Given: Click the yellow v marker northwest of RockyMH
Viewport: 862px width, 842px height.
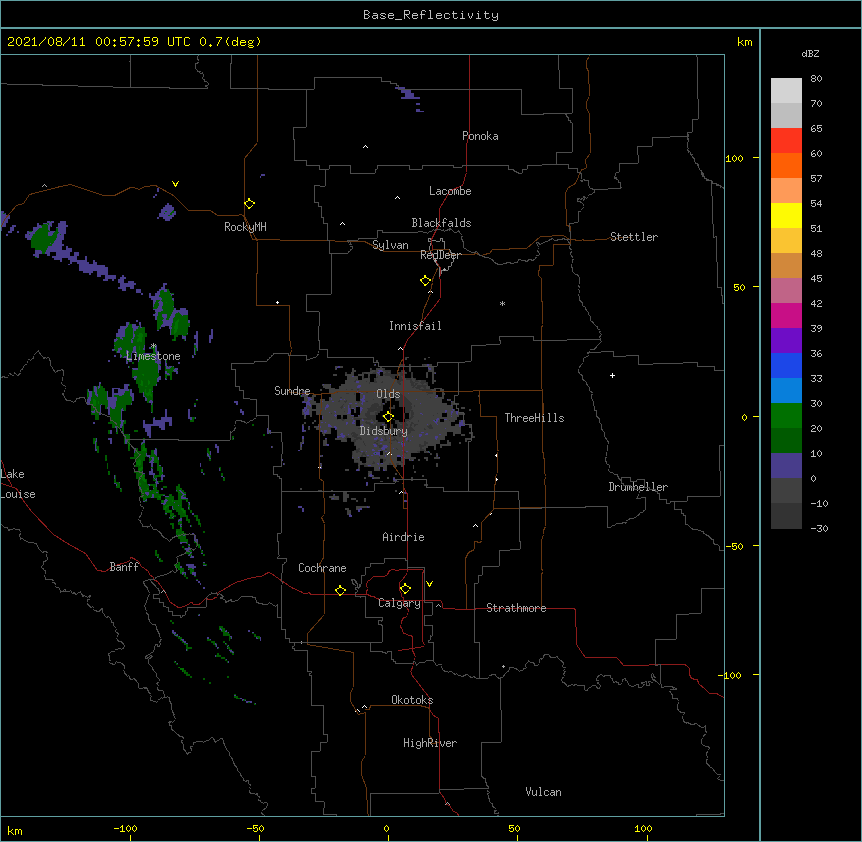Looking at the screenshot, I should (175, 184).
